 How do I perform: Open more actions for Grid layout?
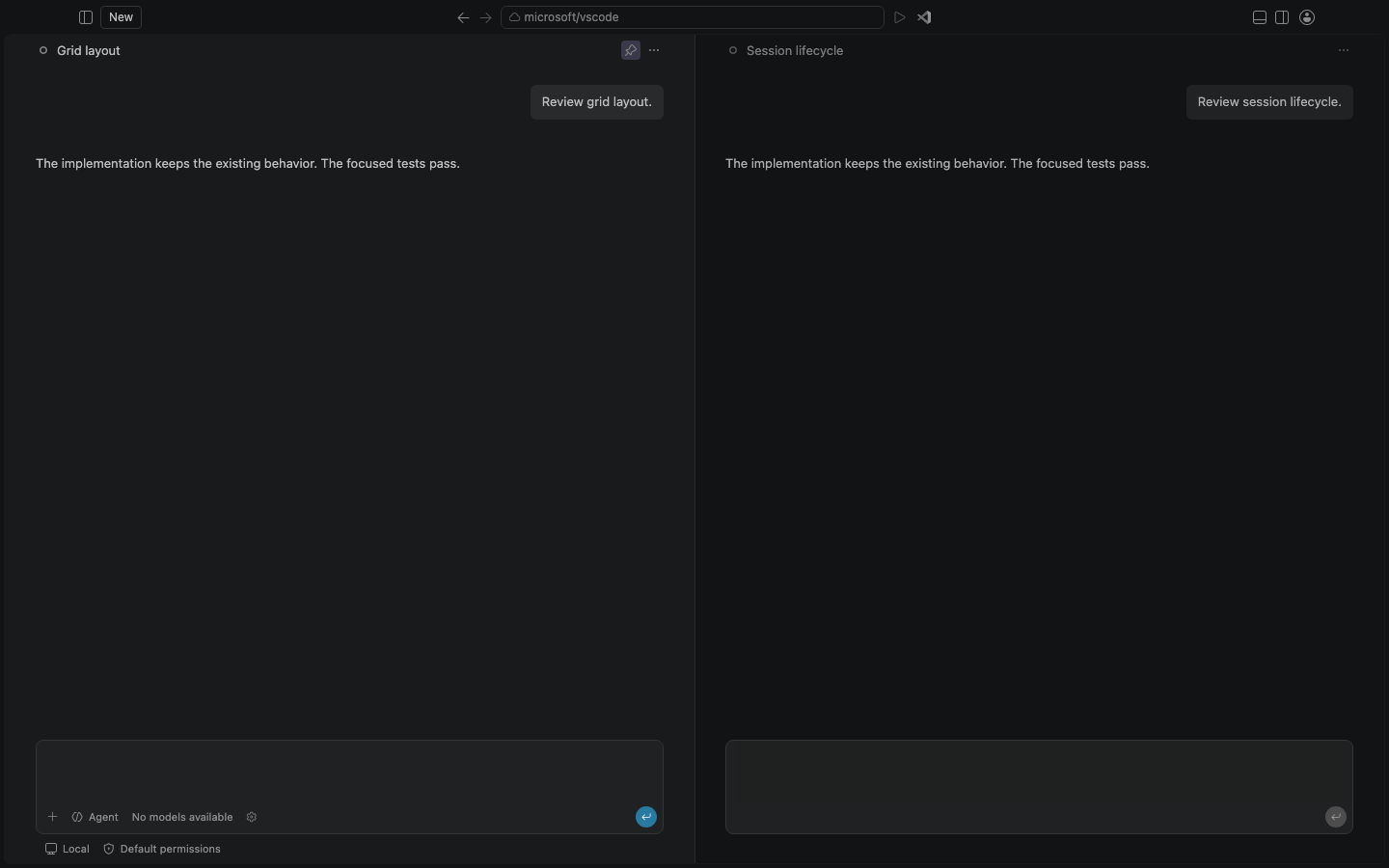click(x=654, y=50)
